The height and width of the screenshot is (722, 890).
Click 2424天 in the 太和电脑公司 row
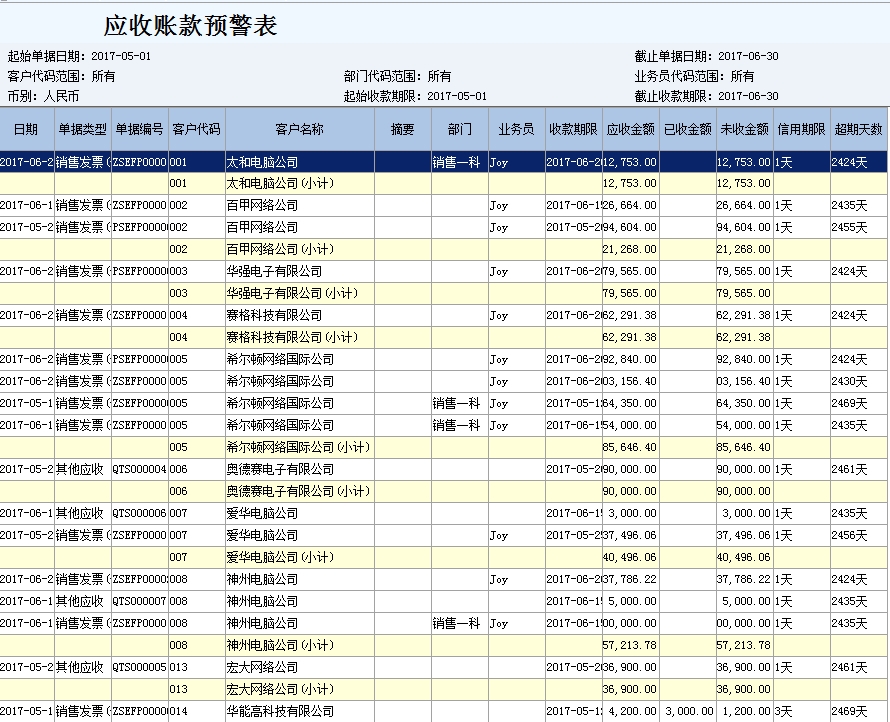point(859,162)
